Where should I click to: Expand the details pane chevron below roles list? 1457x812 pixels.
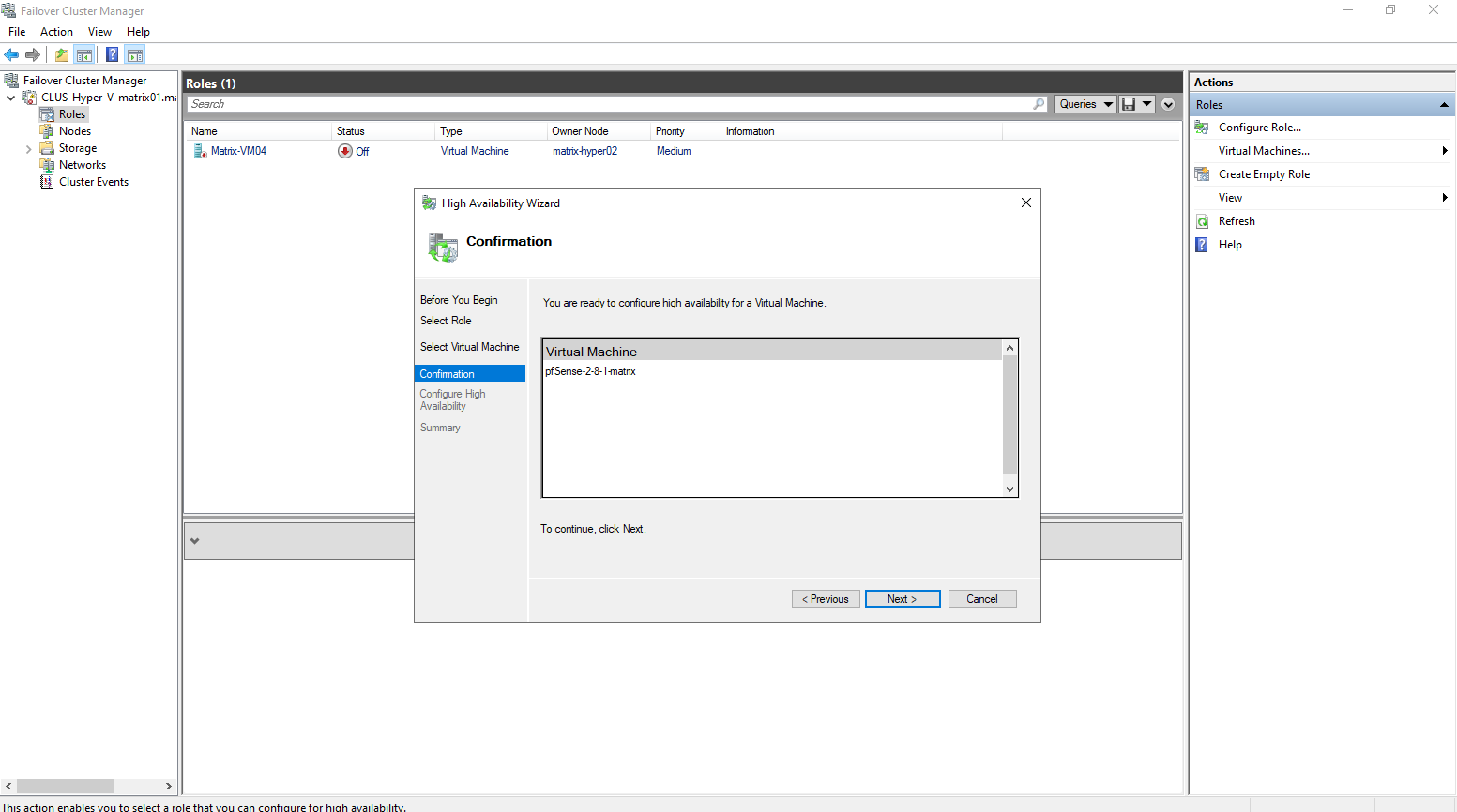(194, 541)
